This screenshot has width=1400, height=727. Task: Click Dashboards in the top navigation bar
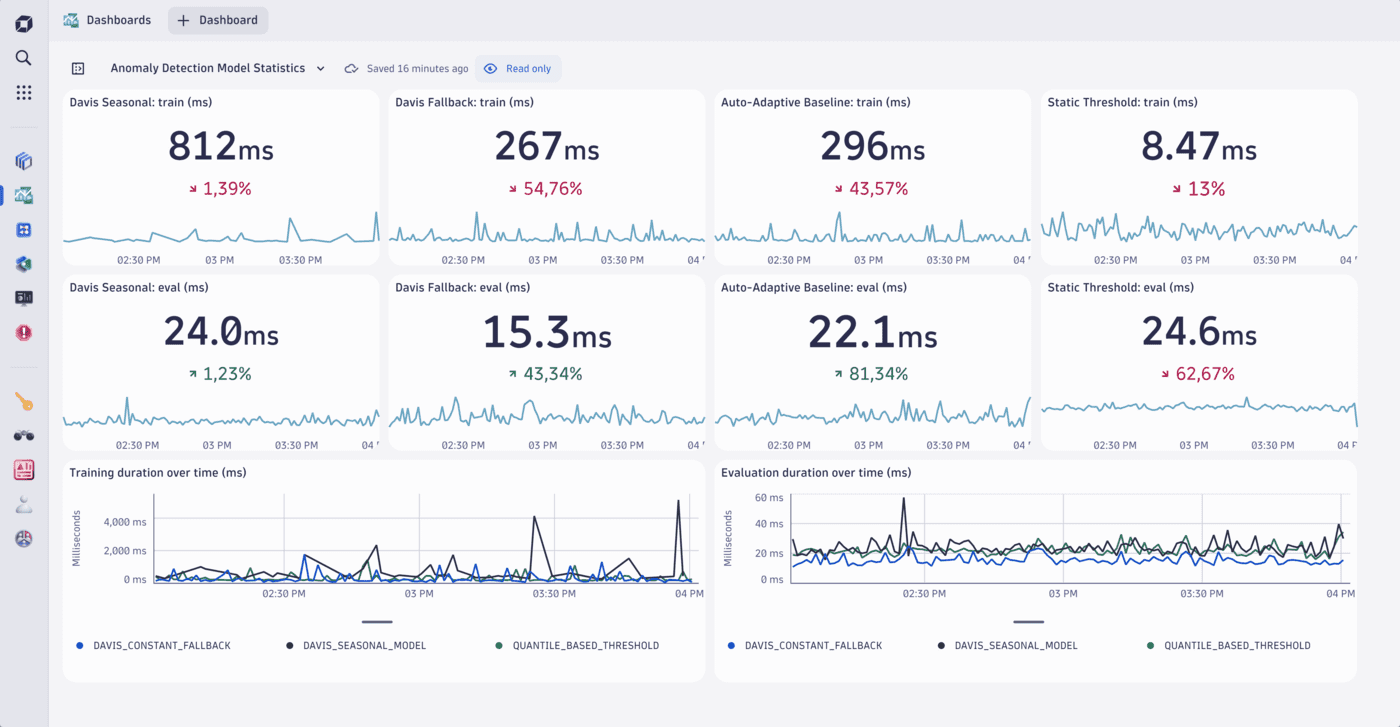(107, 20)
